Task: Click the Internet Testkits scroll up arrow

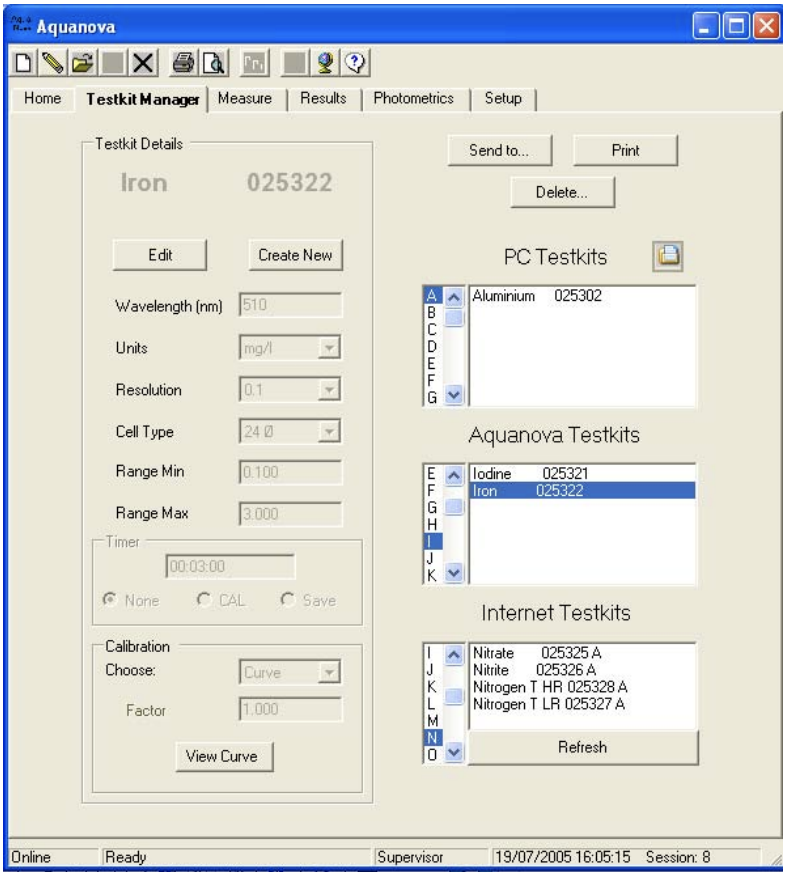Action: pos(454,655)
